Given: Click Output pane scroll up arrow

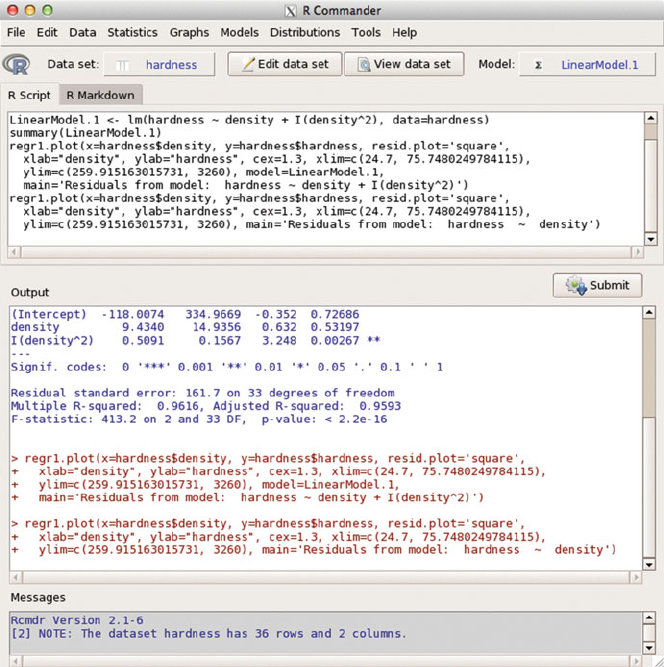Looking at the screenshot, I should [x=649, y=313].
